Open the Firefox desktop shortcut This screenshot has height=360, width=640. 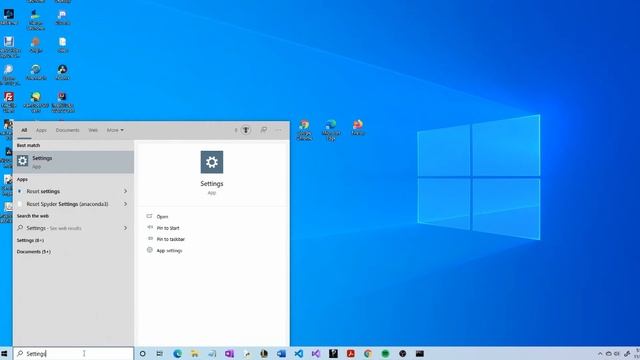tap(358, 127)
